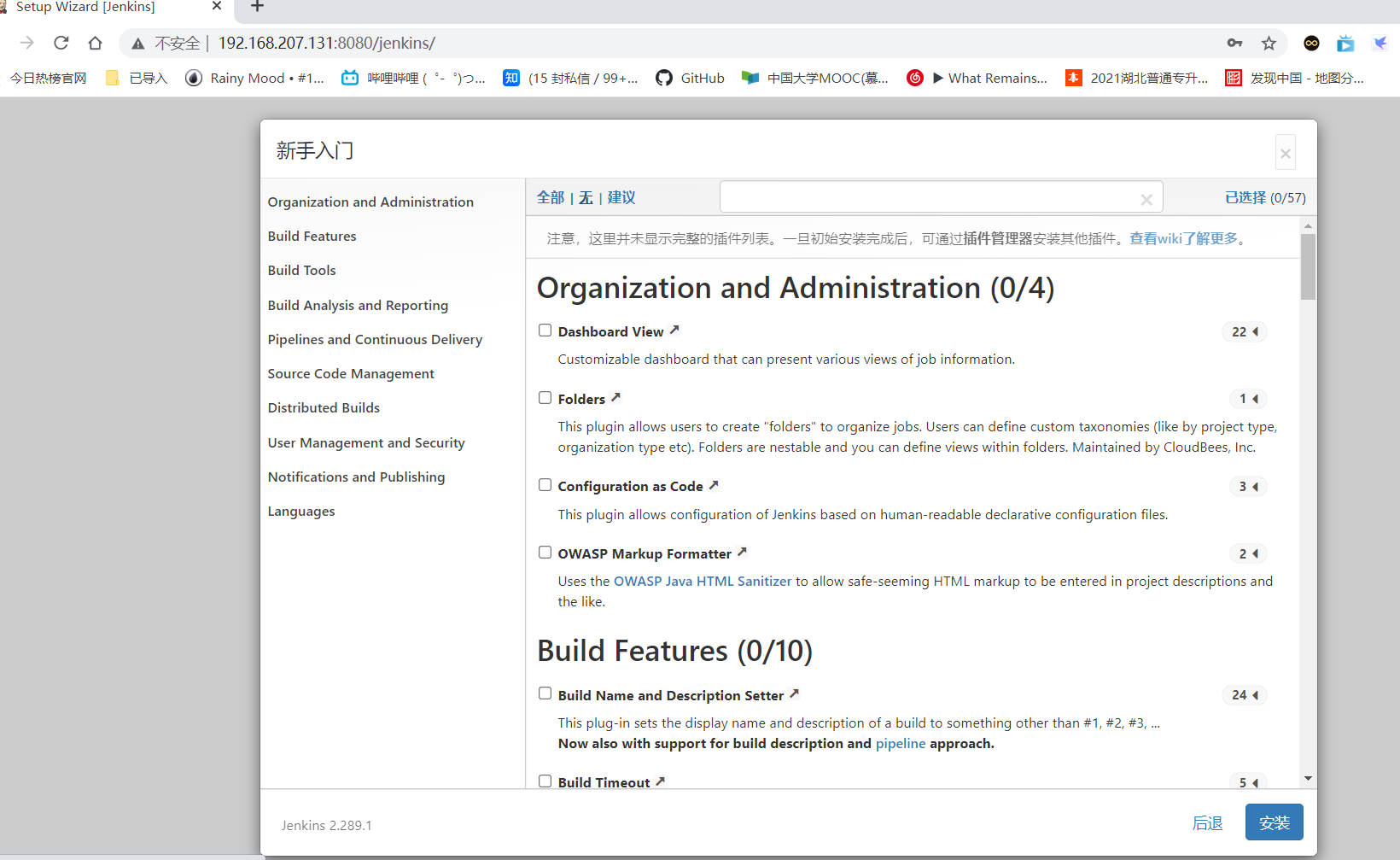The width and height of the screenshot is (1400, 860).
Task: Focus the plugin search filter field
Action: [929, 197]
